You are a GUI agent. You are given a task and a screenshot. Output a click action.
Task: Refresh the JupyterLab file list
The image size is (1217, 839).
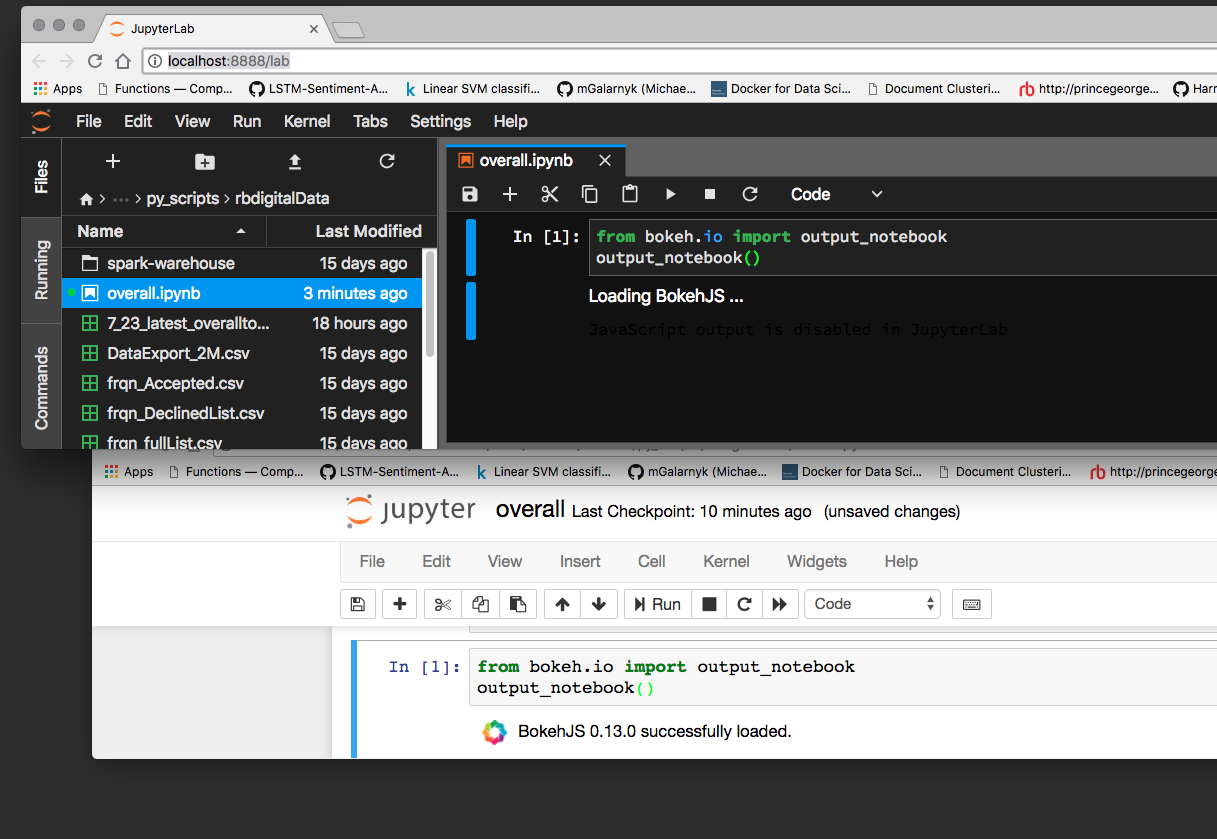[387, 162]
